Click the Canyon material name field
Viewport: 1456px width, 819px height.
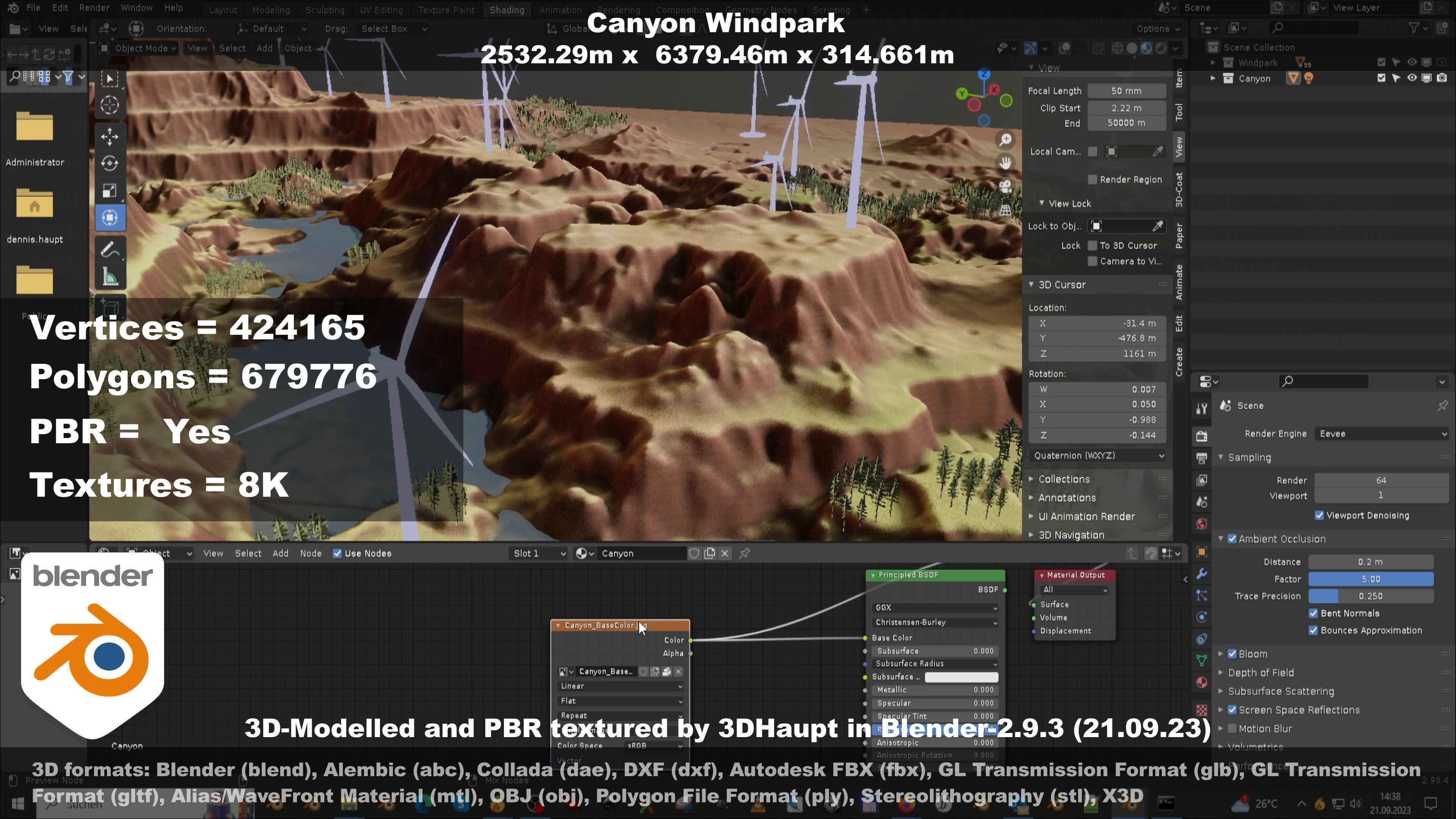pyautogui.click(x=642, y=553)
